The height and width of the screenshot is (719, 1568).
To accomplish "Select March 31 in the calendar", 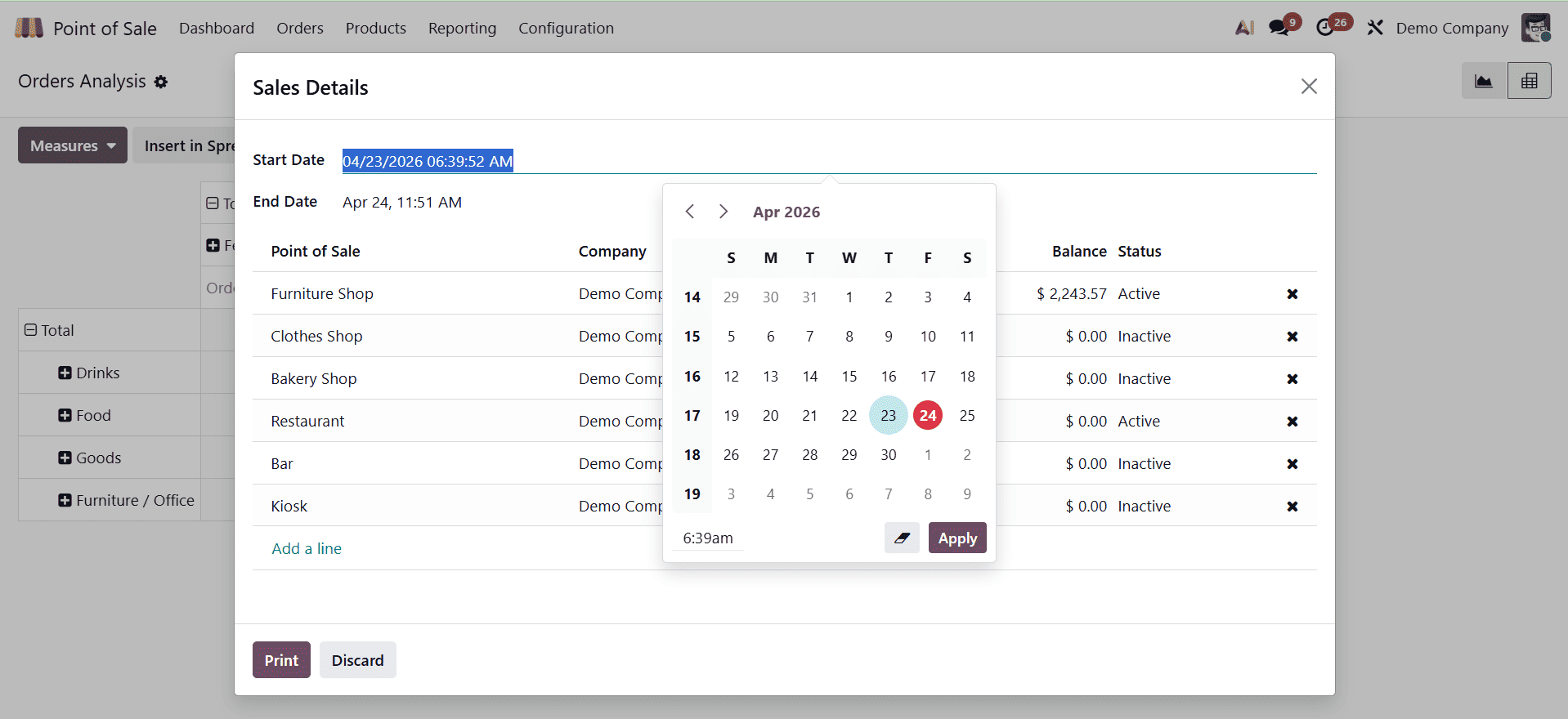I will [809, 297].
